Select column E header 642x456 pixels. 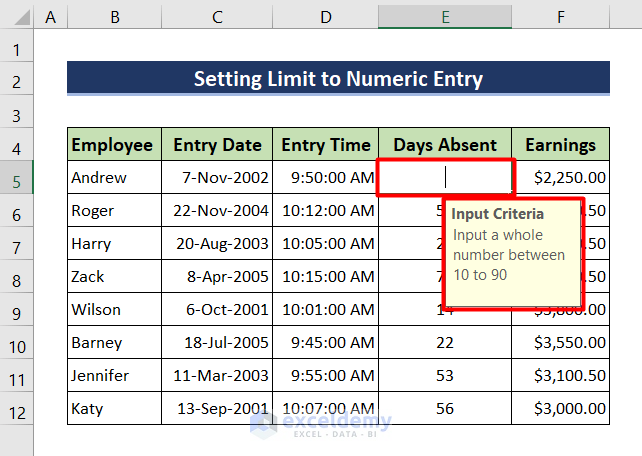(x=445, y=16)
